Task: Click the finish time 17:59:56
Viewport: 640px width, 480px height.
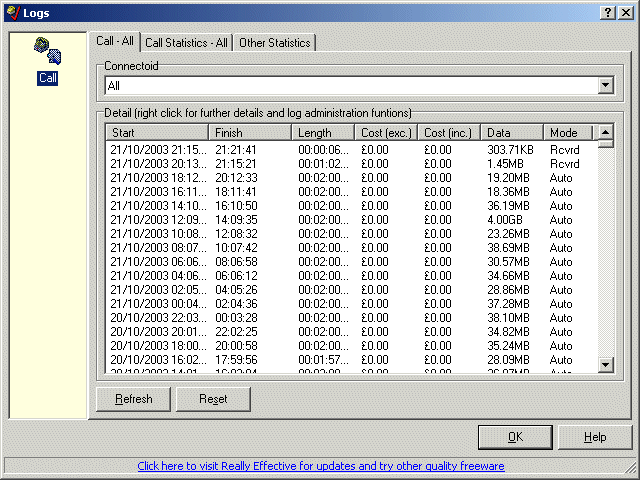Action: [236, 360]
